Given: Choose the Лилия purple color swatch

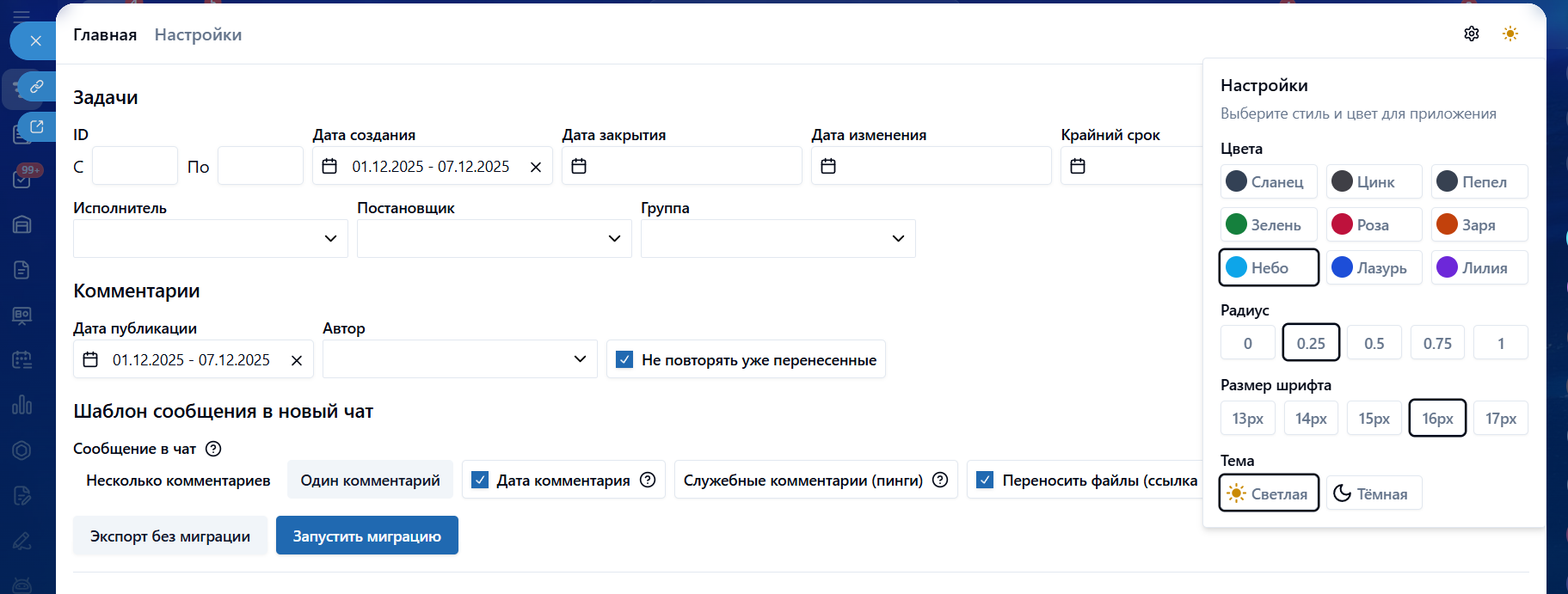Looking at the screenshot, I should coord(1479,267).
